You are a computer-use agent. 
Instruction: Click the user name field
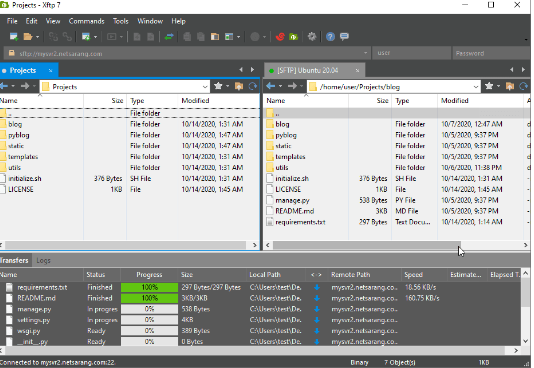pyautogui.click(x=411, y=53)
